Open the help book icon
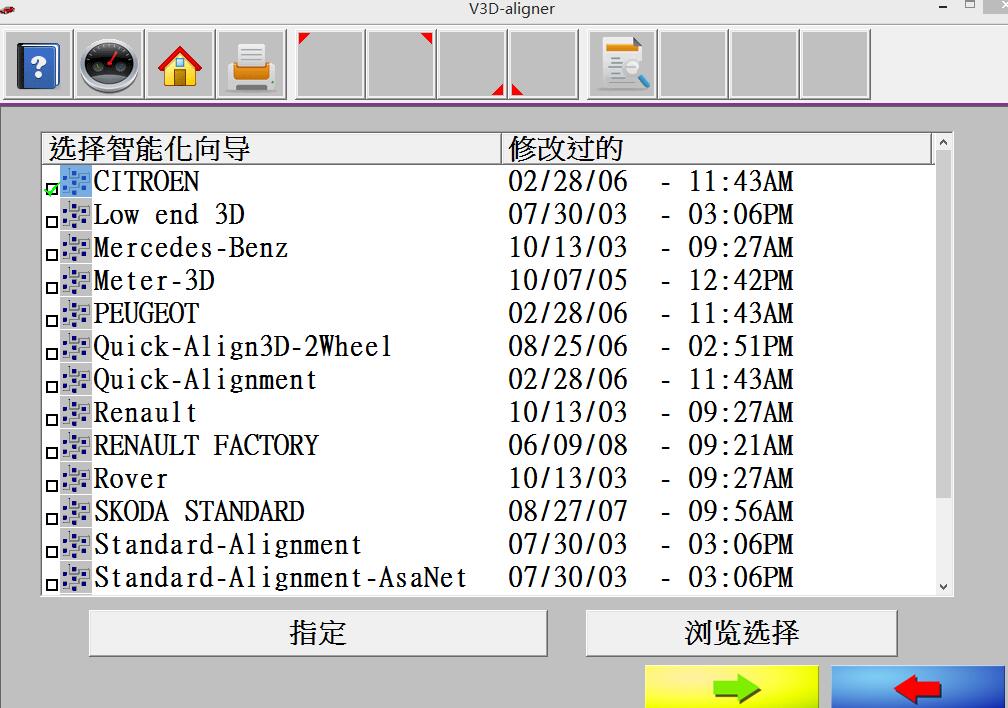The width and height of the screenshot is (1008, 708). 38,65
